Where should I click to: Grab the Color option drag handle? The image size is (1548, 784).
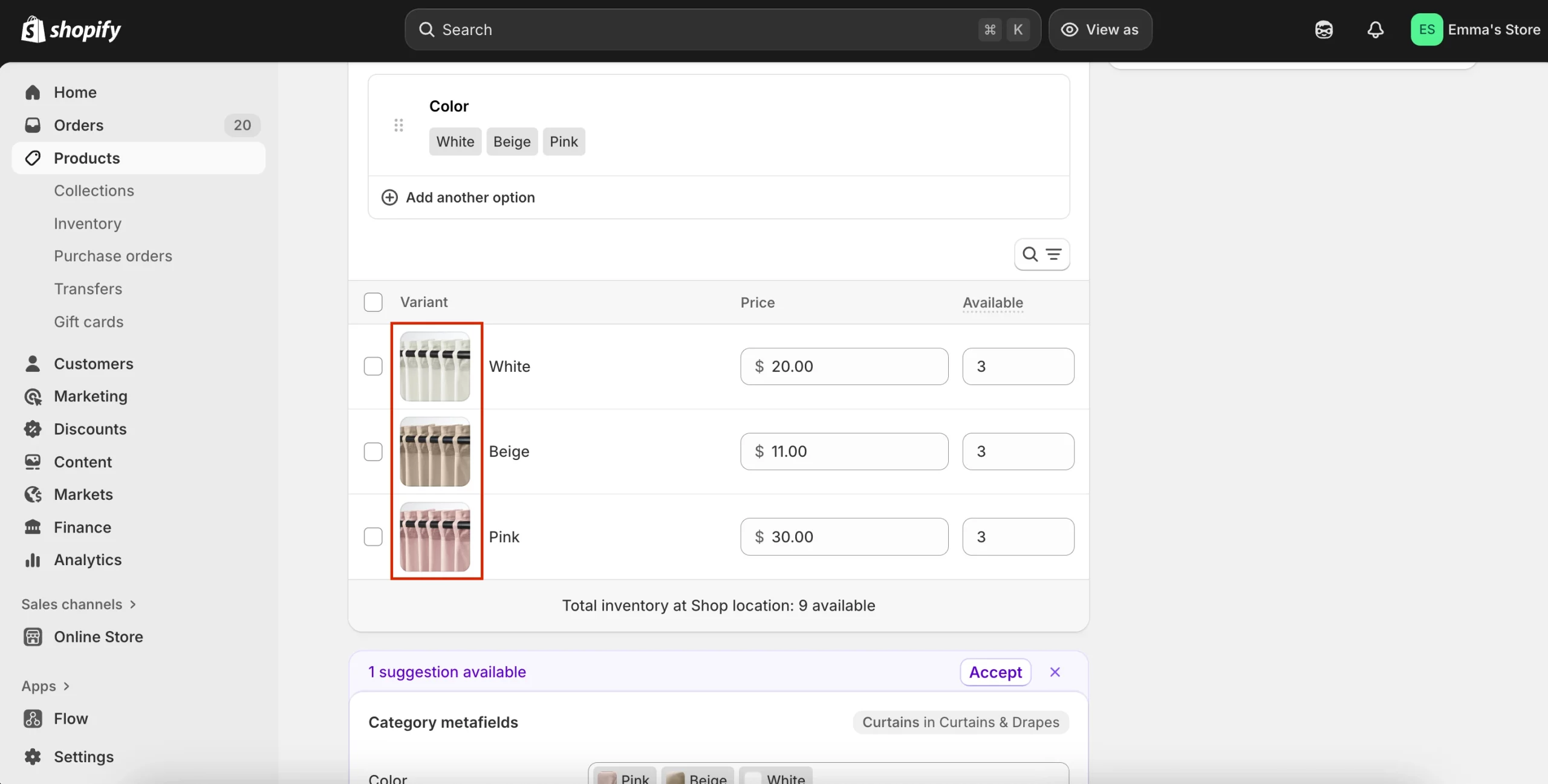click(x=398, y=125)
